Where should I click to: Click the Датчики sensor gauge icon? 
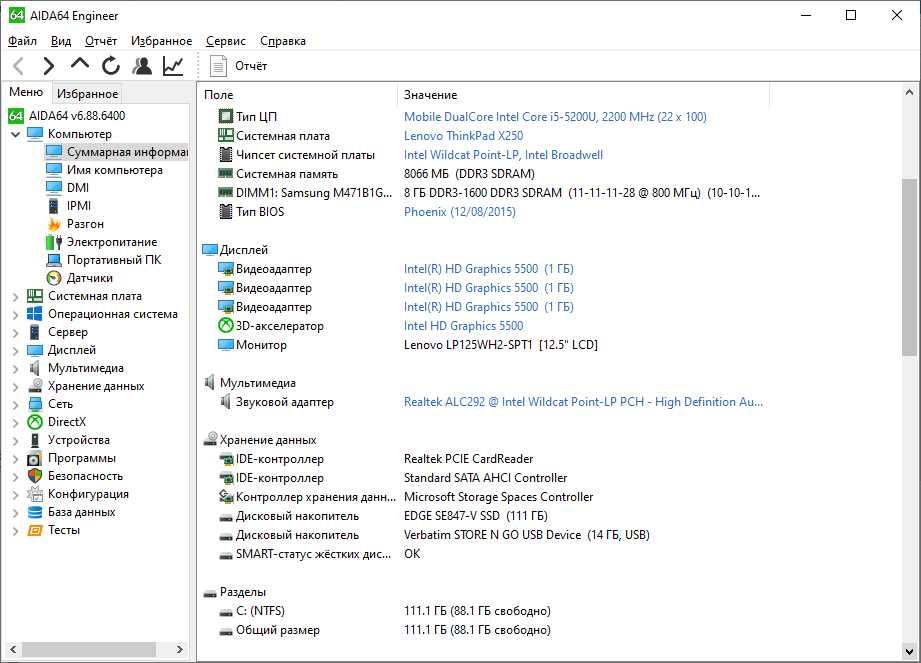[53, 278]
